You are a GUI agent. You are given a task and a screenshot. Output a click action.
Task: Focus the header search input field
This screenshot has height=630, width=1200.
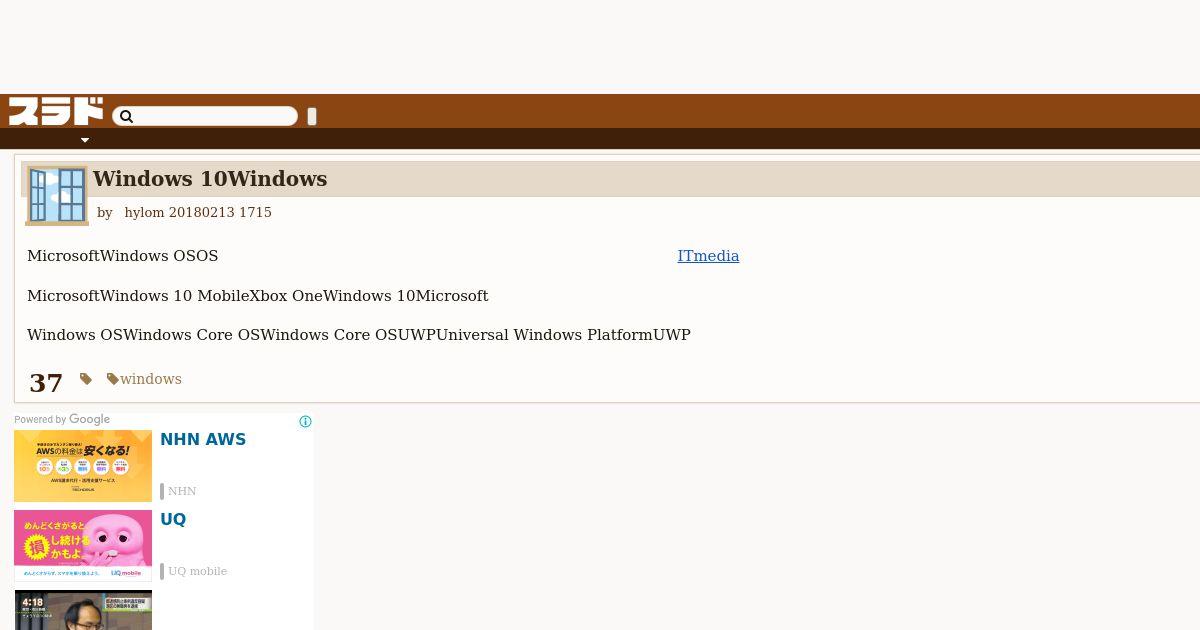[205, 117]
